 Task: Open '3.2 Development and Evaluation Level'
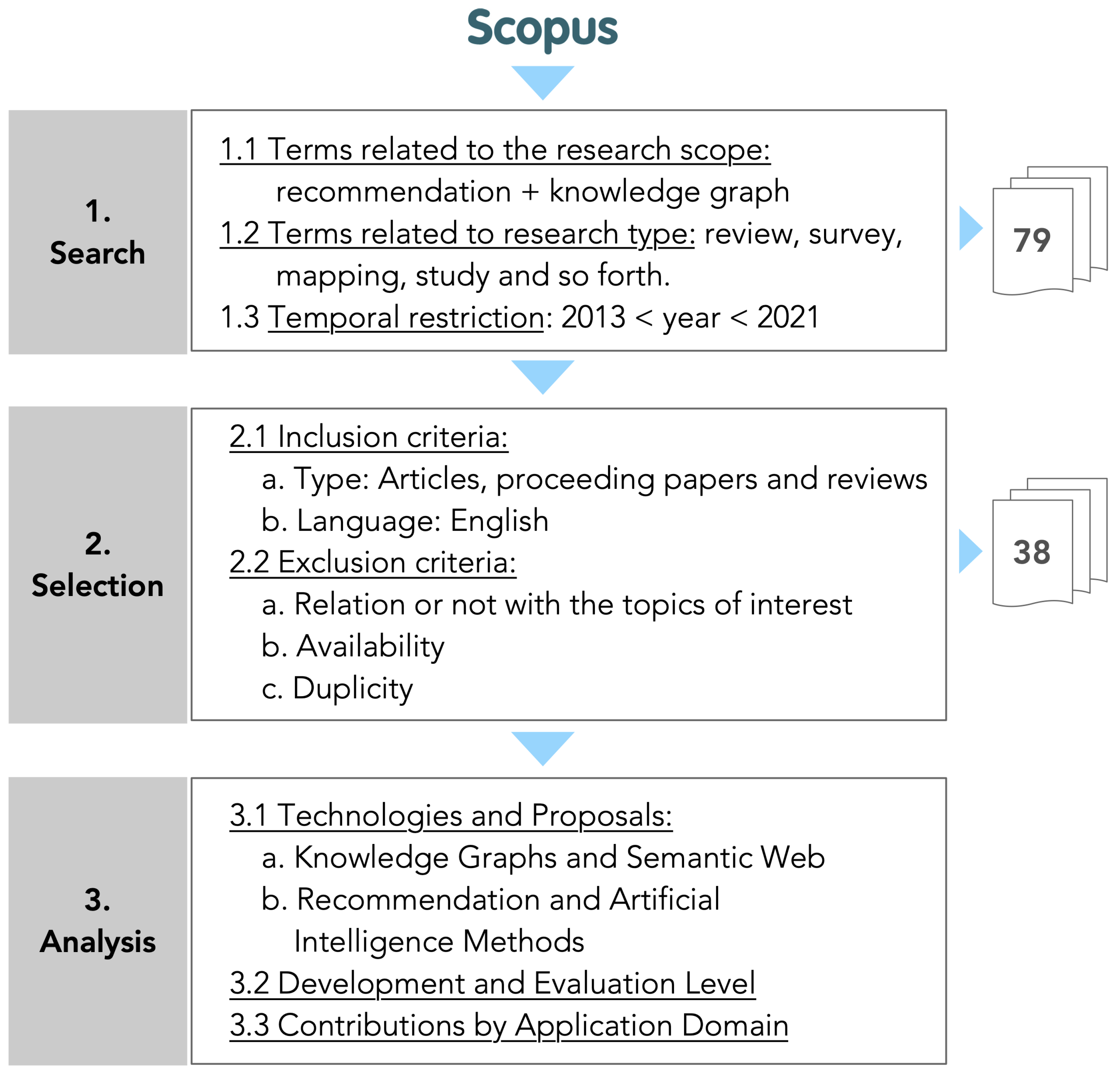click(492, 984)
